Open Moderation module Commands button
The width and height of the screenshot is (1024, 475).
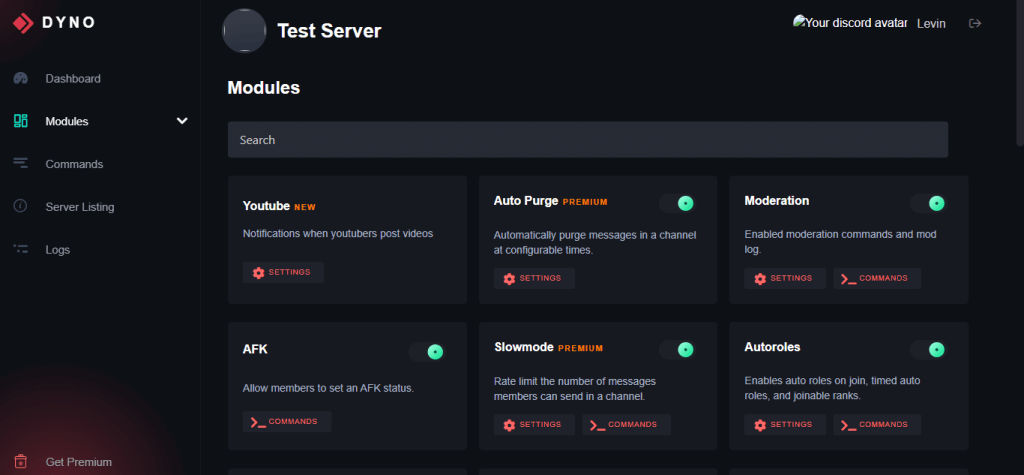click(x=877, y=279)
